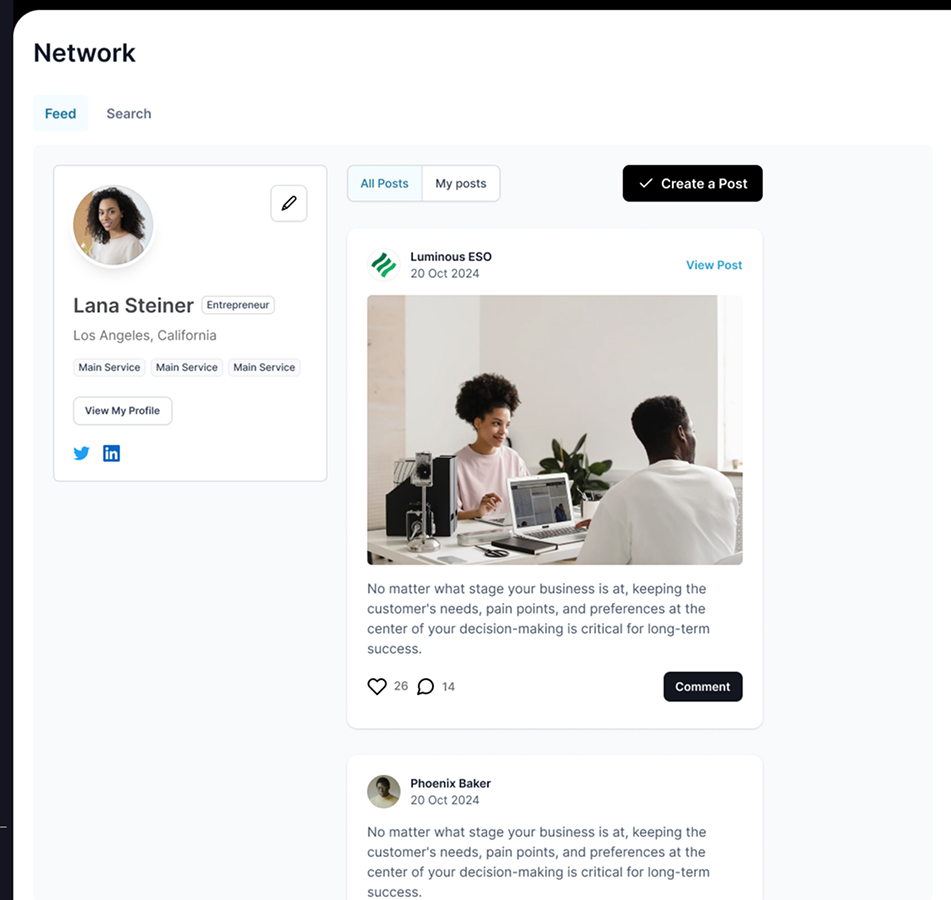The image size is (951, 900).
Task: Click the Create a Post button
Action: [693, 183]
